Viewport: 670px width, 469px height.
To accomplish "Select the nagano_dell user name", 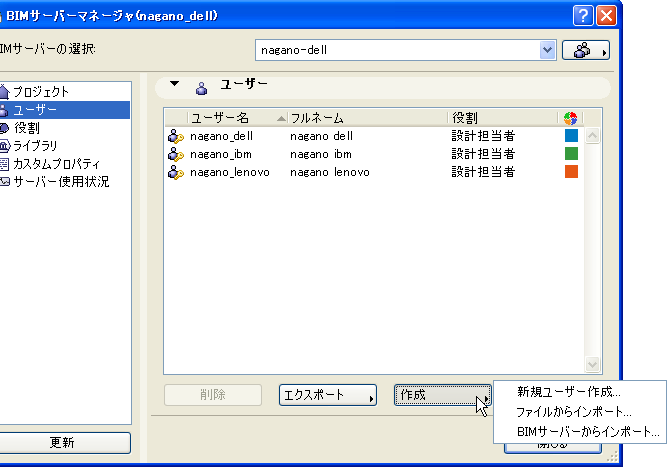I will pyautogui.click(x=221, y=136).
